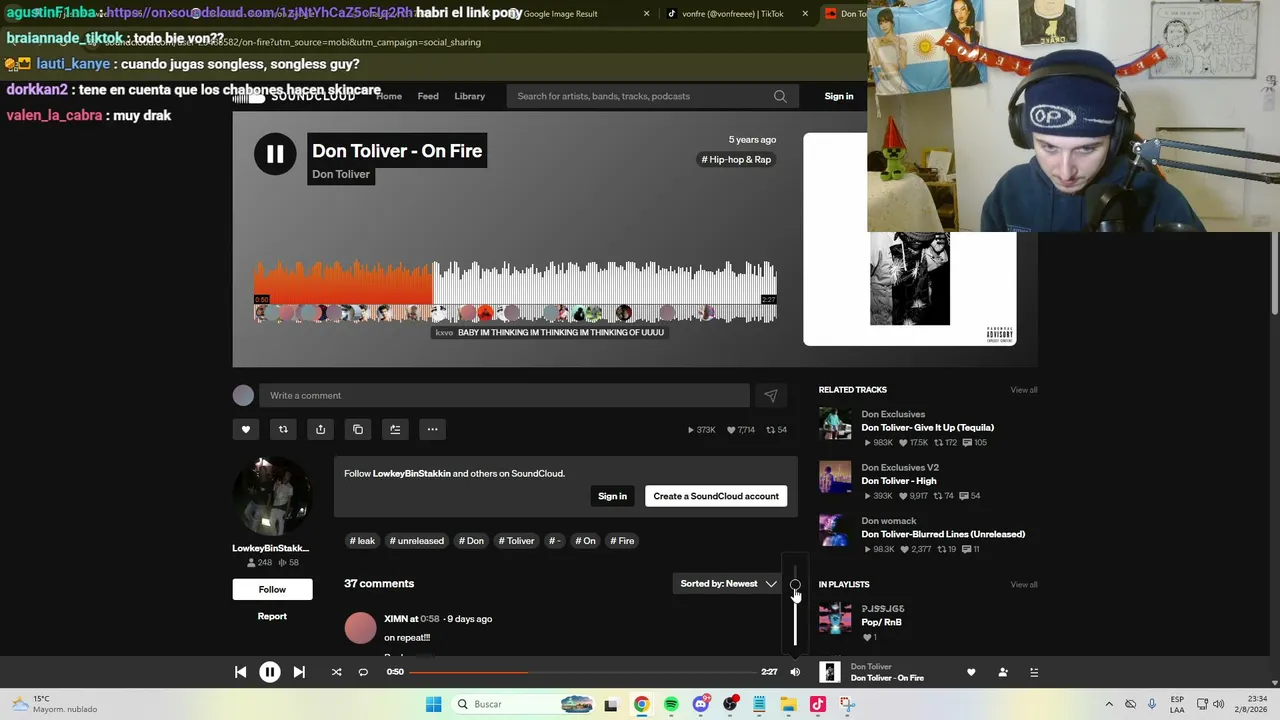
Task: Open the LowkeyBinStakkin uploader avatar
Action: [x=272, y=497]
